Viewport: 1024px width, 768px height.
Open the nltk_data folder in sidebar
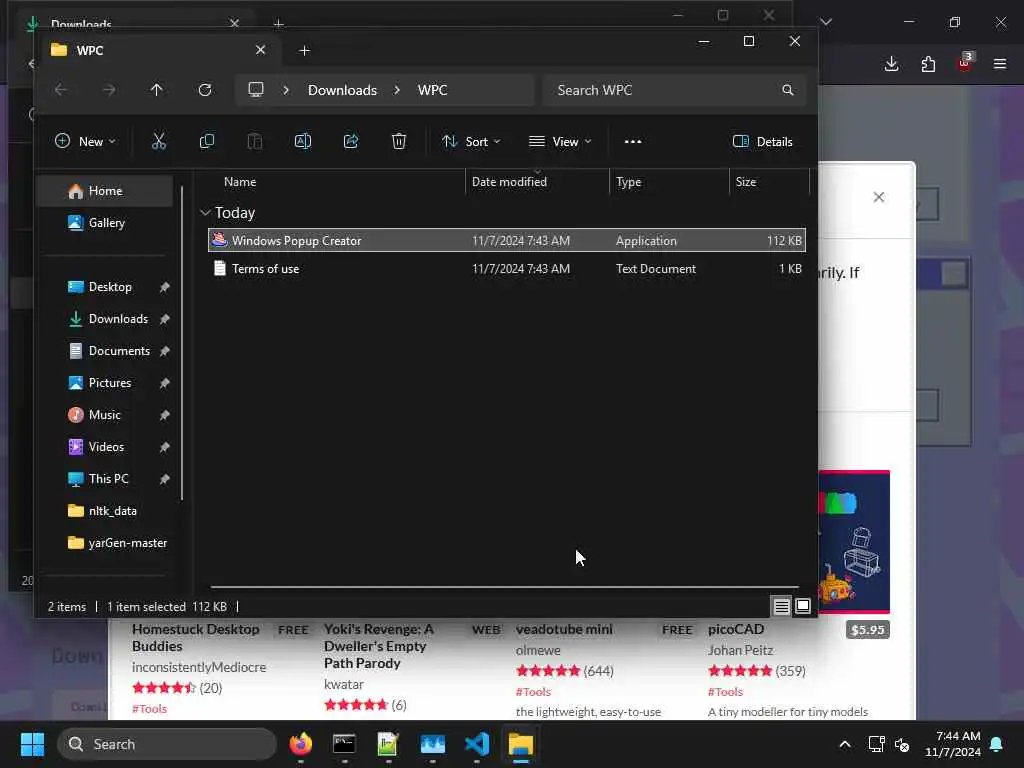tap(104, 511)
